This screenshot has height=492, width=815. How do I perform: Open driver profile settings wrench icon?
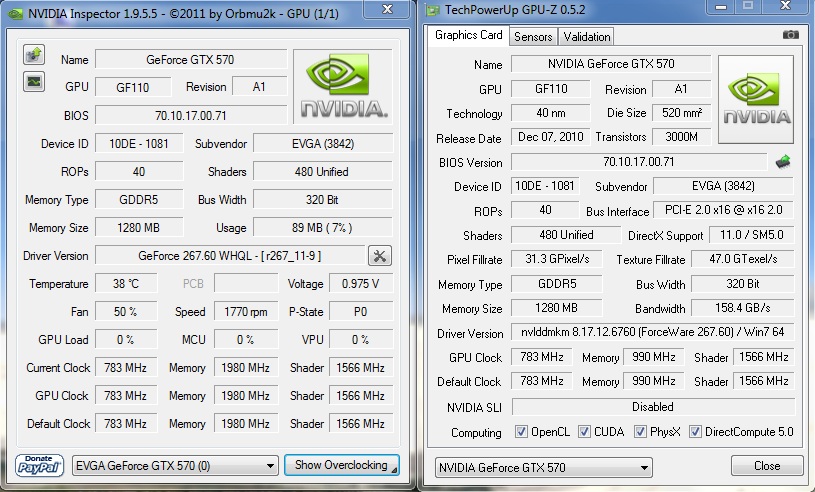tap(380, 256)
